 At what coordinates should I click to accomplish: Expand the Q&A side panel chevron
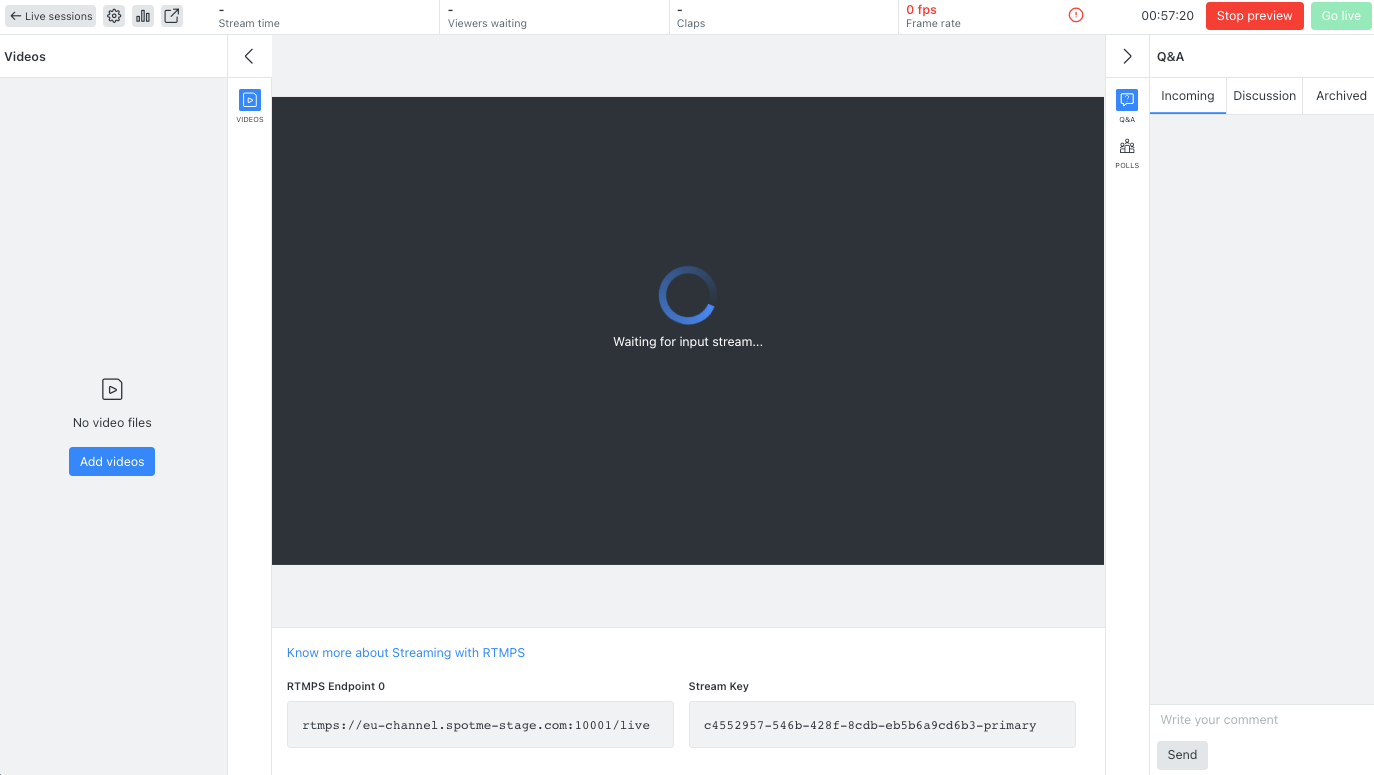pos(1127,56)
